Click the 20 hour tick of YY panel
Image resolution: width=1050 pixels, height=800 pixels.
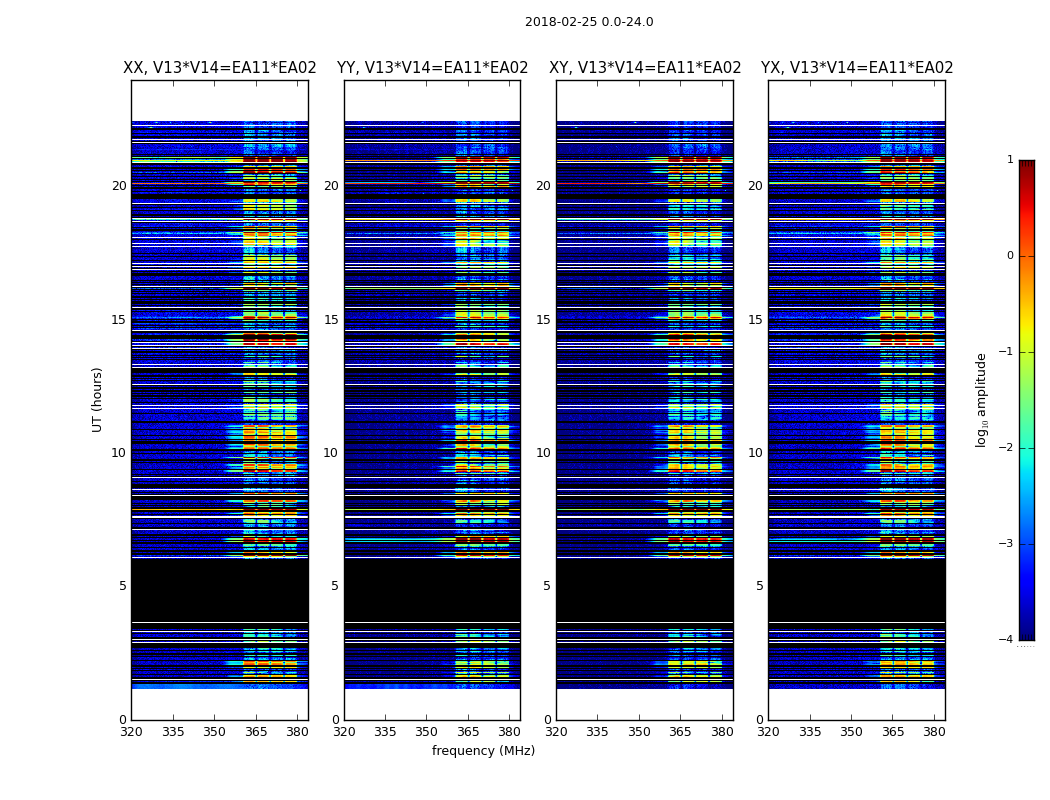(331, 185)
